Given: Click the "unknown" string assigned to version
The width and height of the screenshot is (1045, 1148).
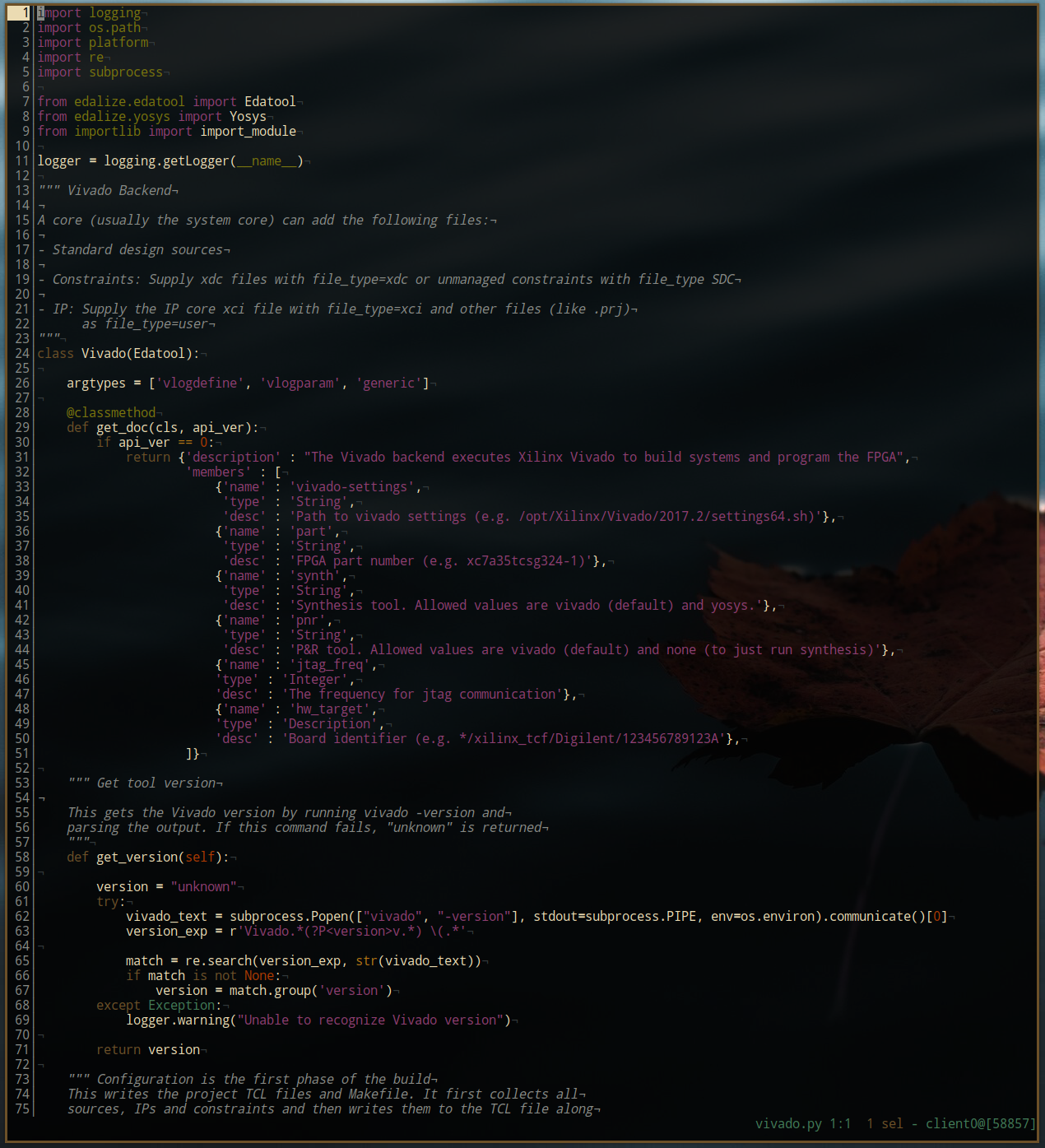Looking at the screenshot, I should 204,886.
